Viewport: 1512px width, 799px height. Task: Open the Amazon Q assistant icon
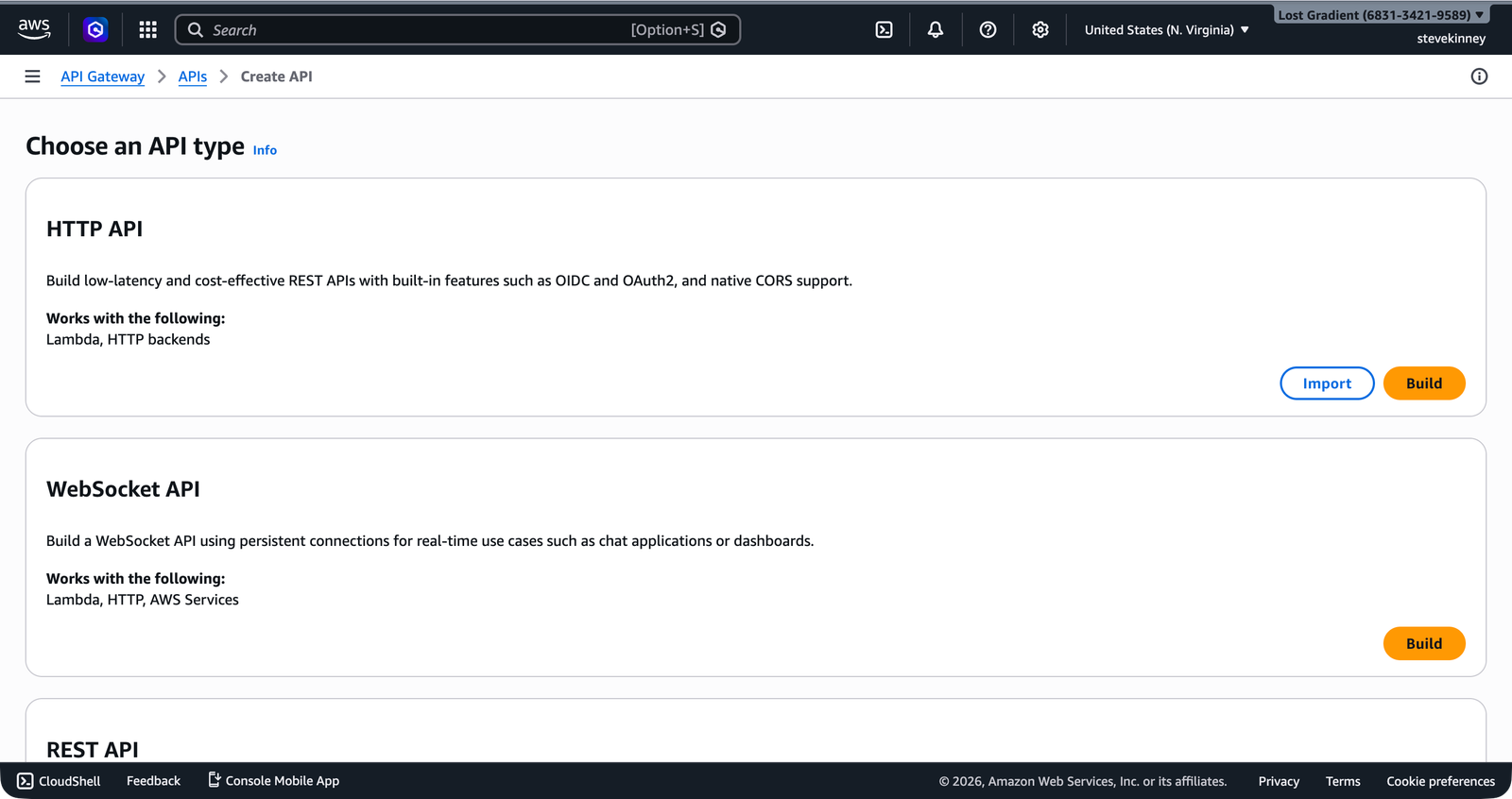point(95,30)
